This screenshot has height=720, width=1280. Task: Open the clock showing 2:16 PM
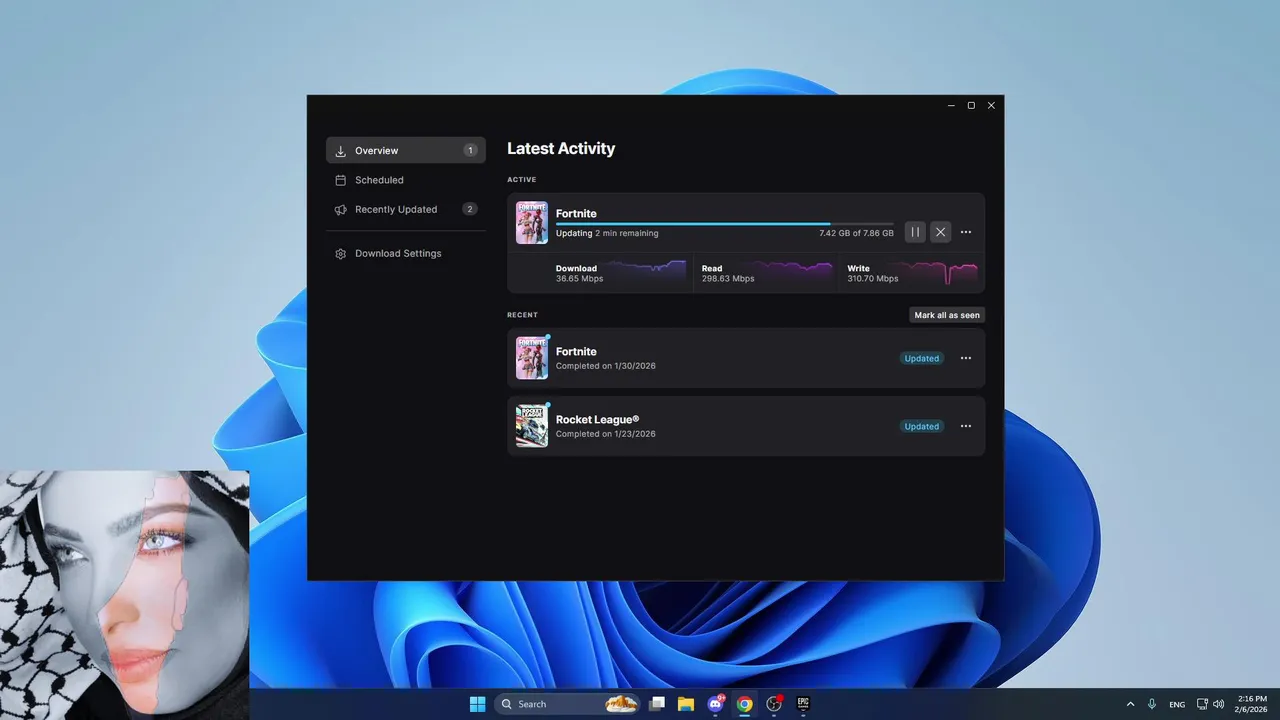1252,704
